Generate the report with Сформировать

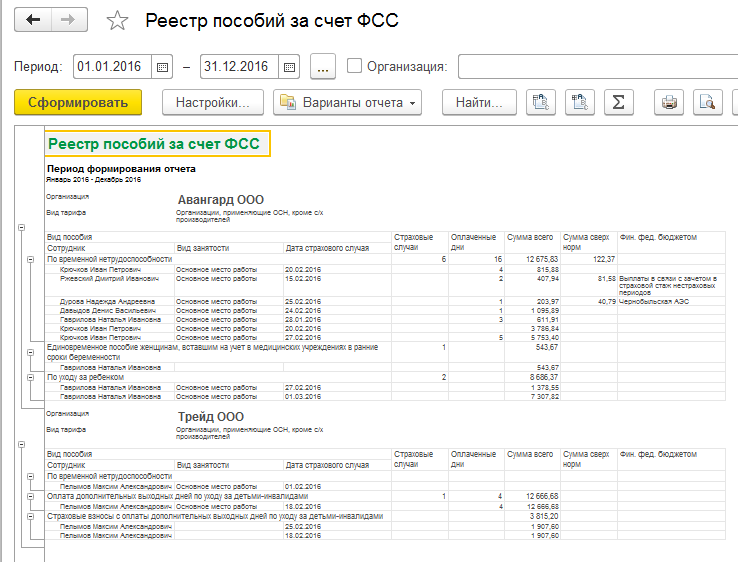[78, 102]
